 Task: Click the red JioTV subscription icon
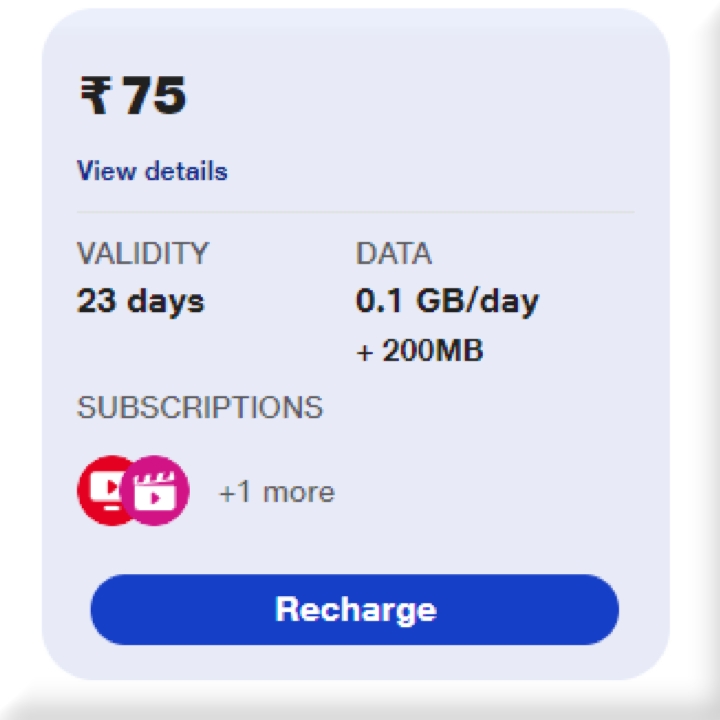pyautogui.click(x=103, y=490)
